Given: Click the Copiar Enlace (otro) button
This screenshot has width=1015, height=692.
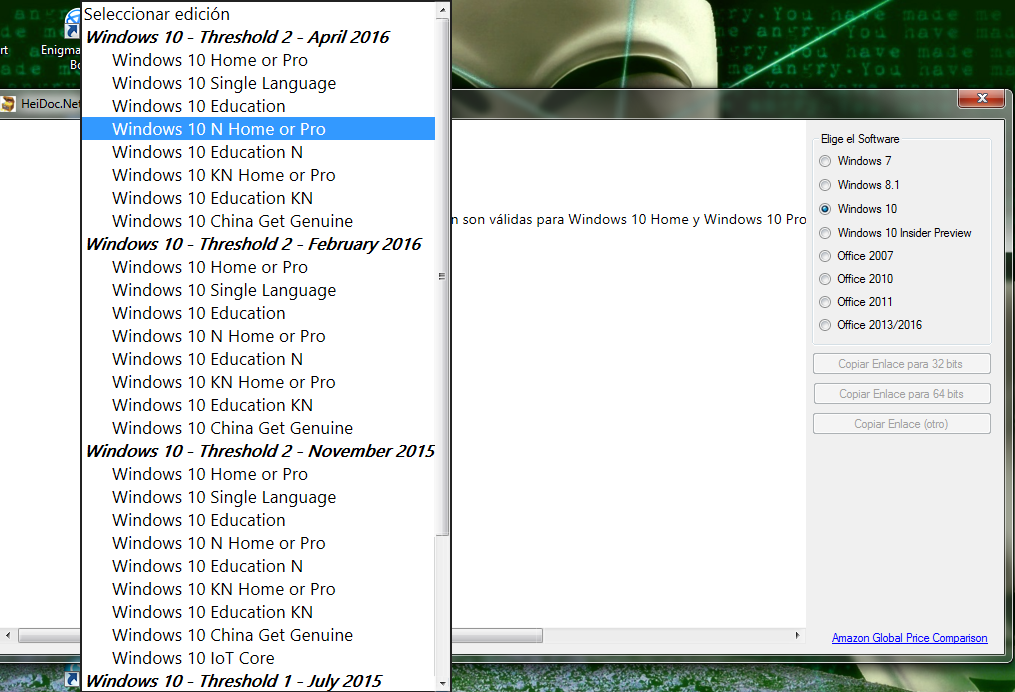Looking at the screenshot, I should 900,423.
